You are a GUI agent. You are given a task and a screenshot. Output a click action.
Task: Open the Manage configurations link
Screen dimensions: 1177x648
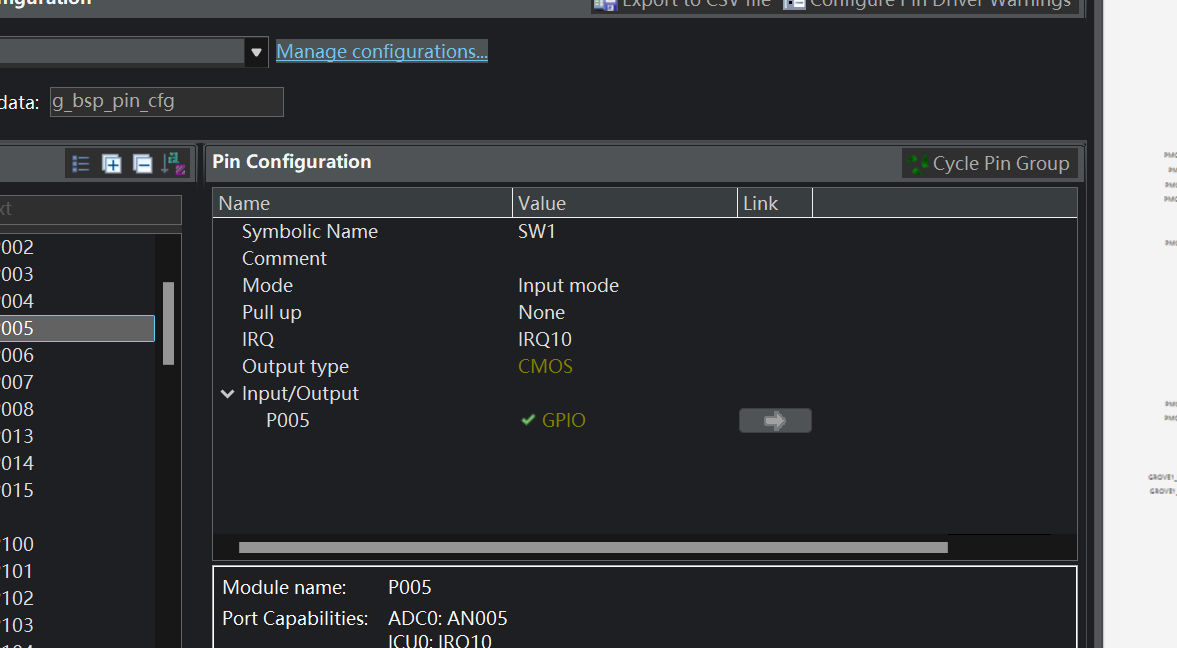[381, 51]
